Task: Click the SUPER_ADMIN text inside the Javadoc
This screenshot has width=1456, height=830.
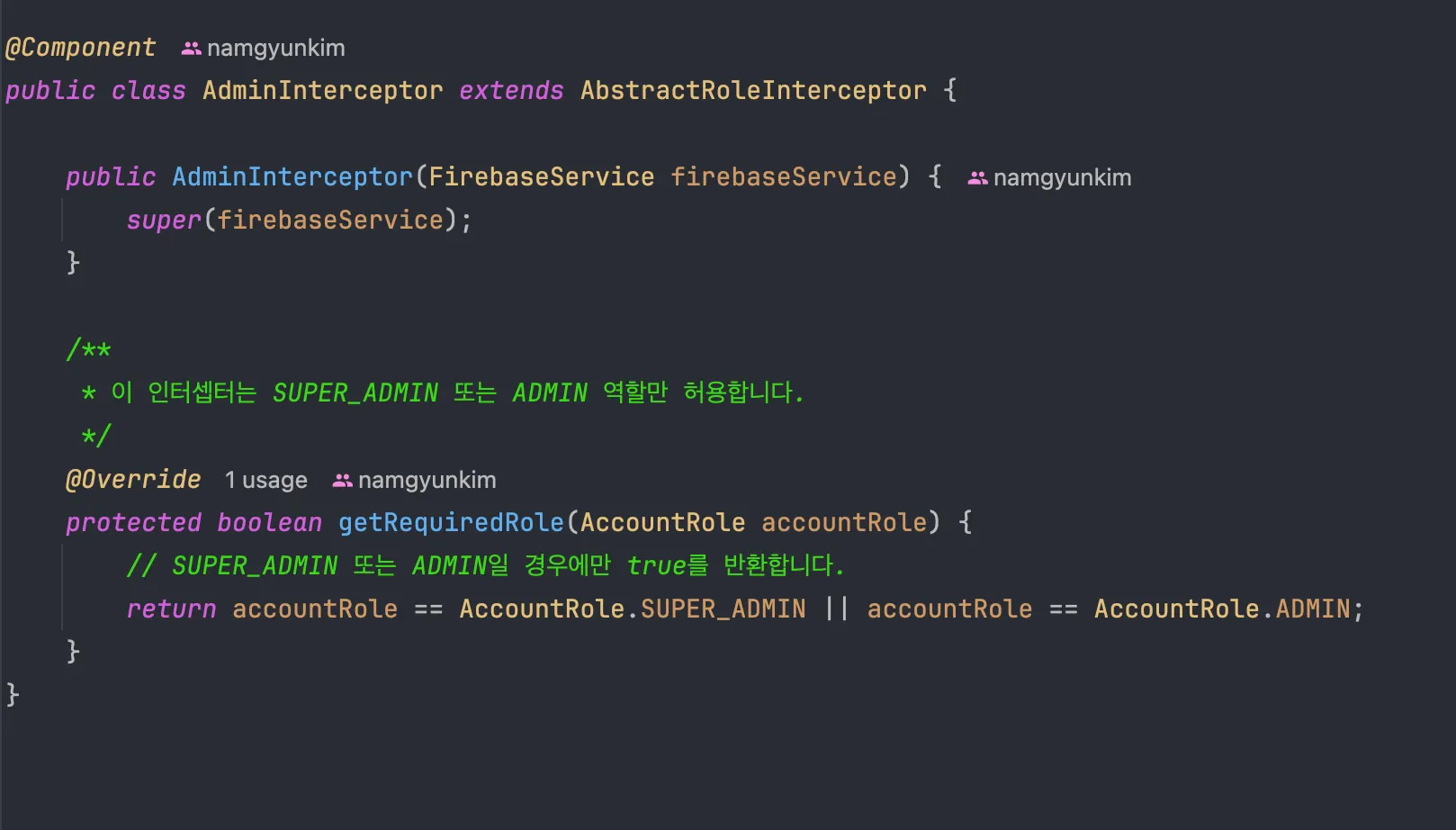Action: (355, 393)
